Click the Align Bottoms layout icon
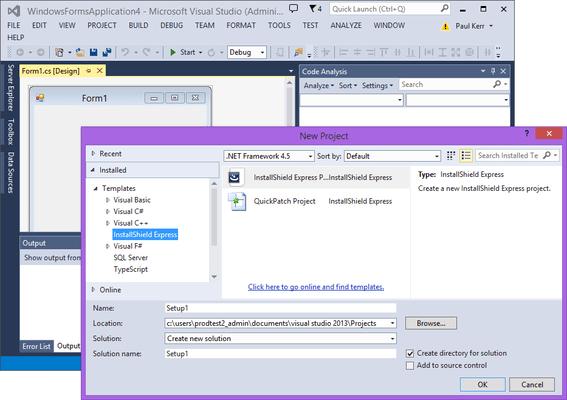The image size is (567, 400). [x=411, y=53]
